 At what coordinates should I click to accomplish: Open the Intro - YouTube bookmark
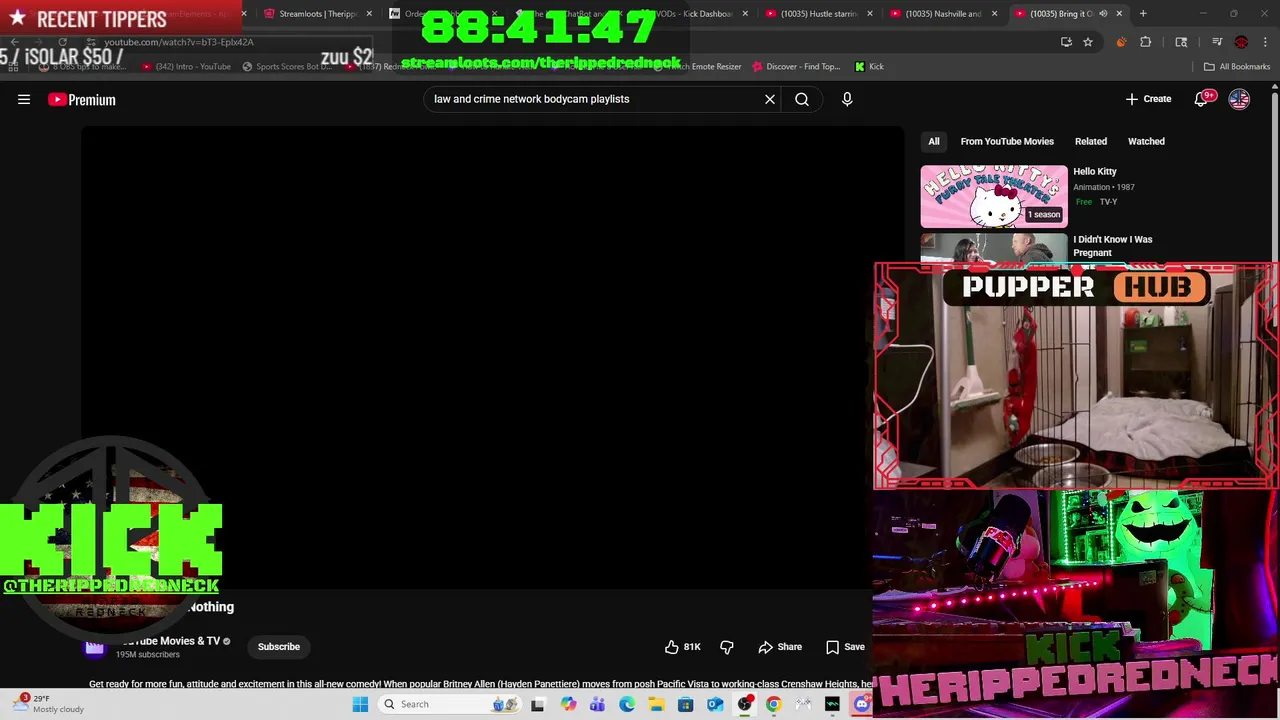186,66
